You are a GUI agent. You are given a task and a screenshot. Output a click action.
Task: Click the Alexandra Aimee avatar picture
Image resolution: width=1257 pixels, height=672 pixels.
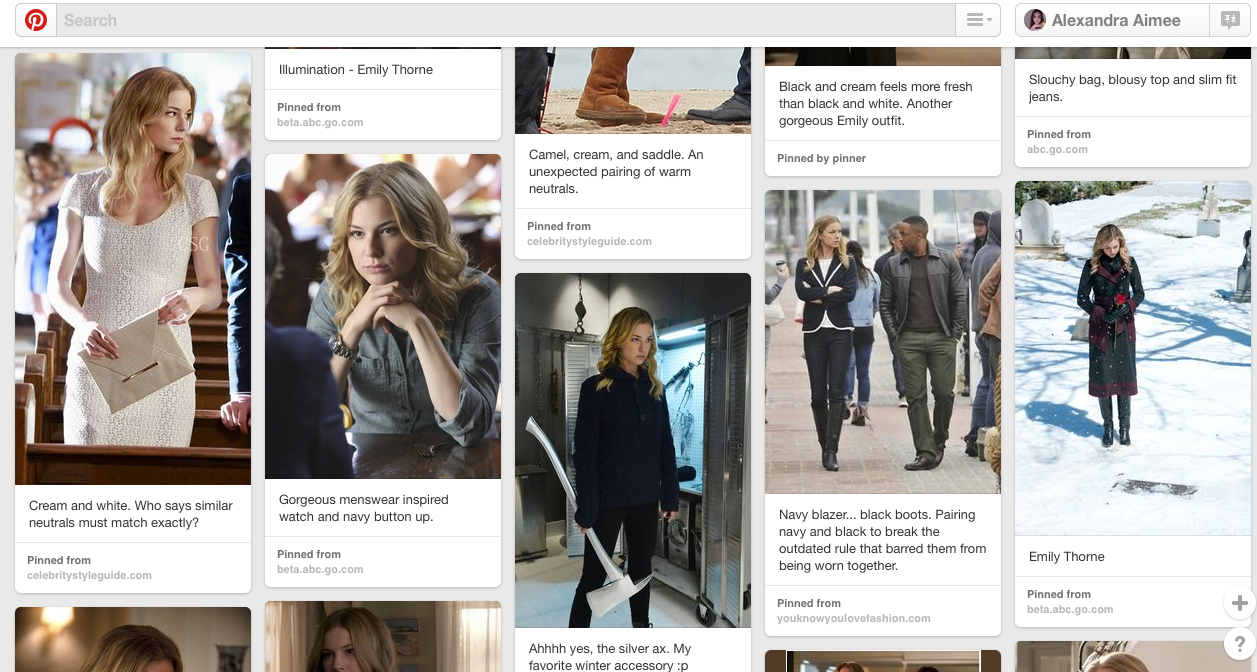tap(1035, 20)
